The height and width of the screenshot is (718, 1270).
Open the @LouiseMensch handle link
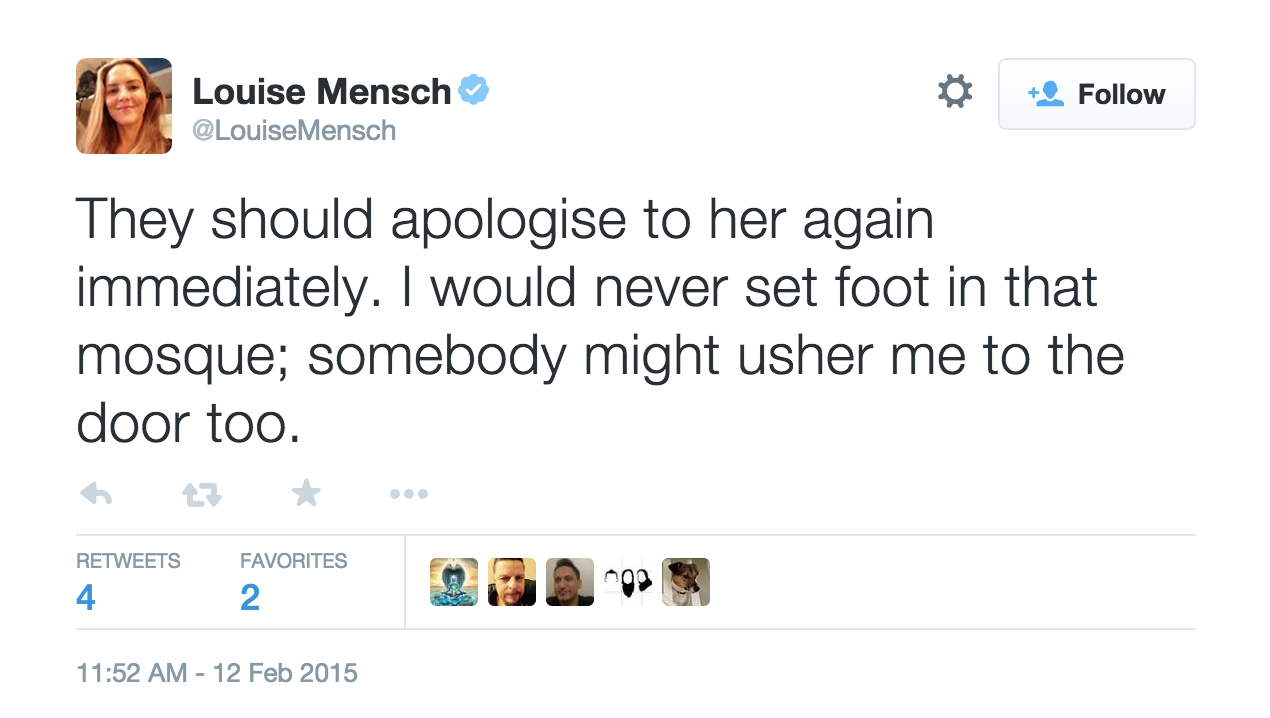click(x=294, y=131)
